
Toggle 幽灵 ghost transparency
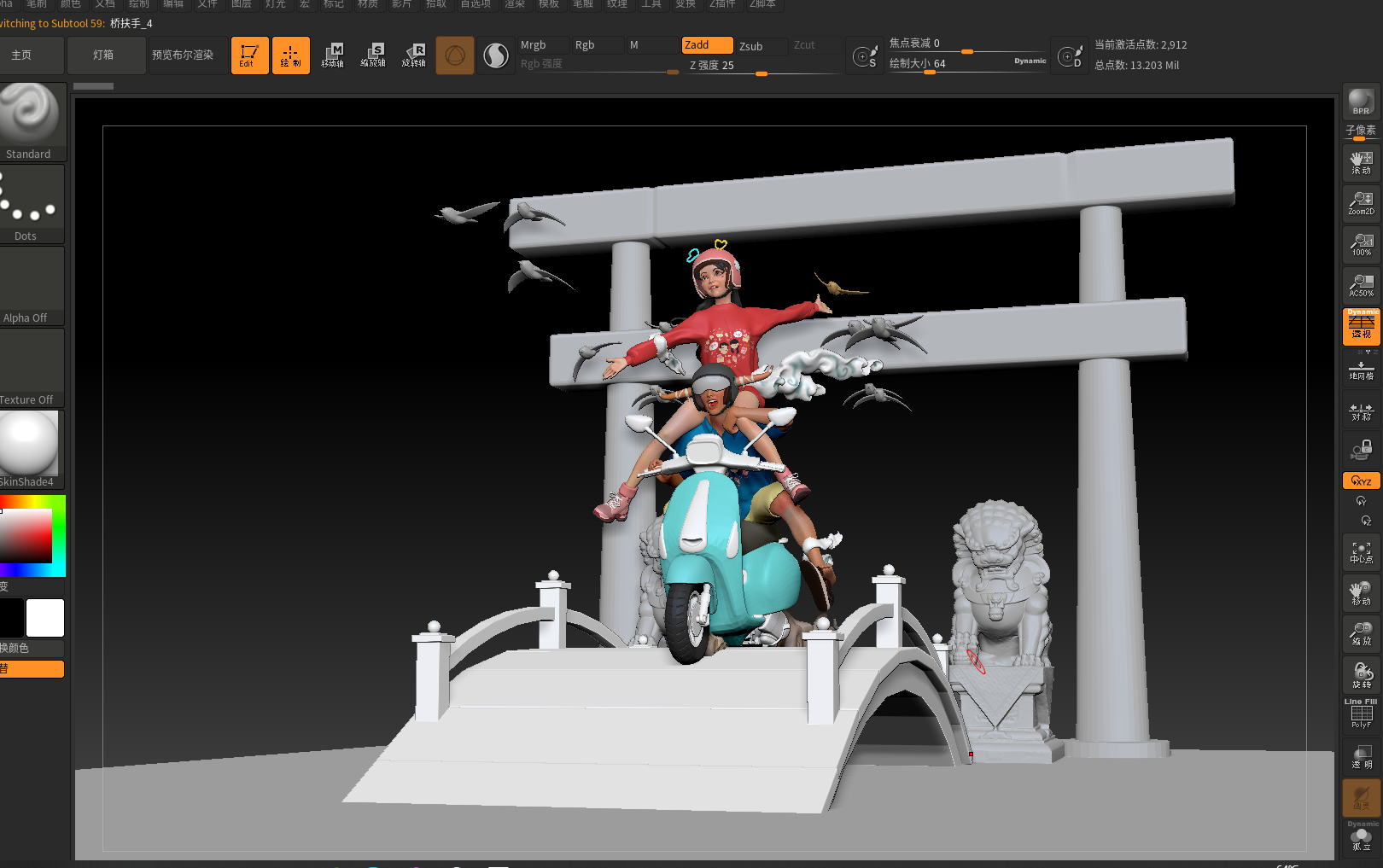pyautogui.click(x=1361, y=798)
